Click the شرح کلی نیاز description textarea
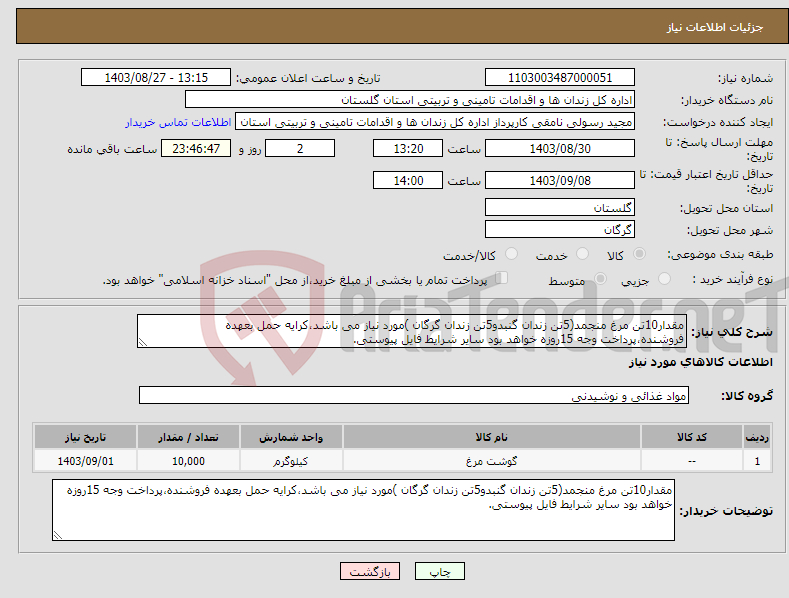 point(412,331)
